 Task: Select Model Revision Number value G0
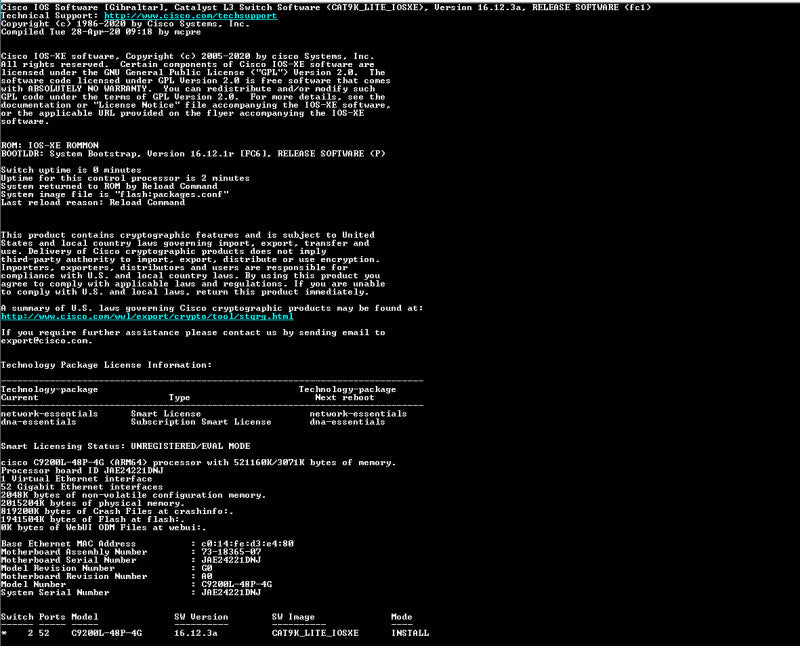click(207, 568)
